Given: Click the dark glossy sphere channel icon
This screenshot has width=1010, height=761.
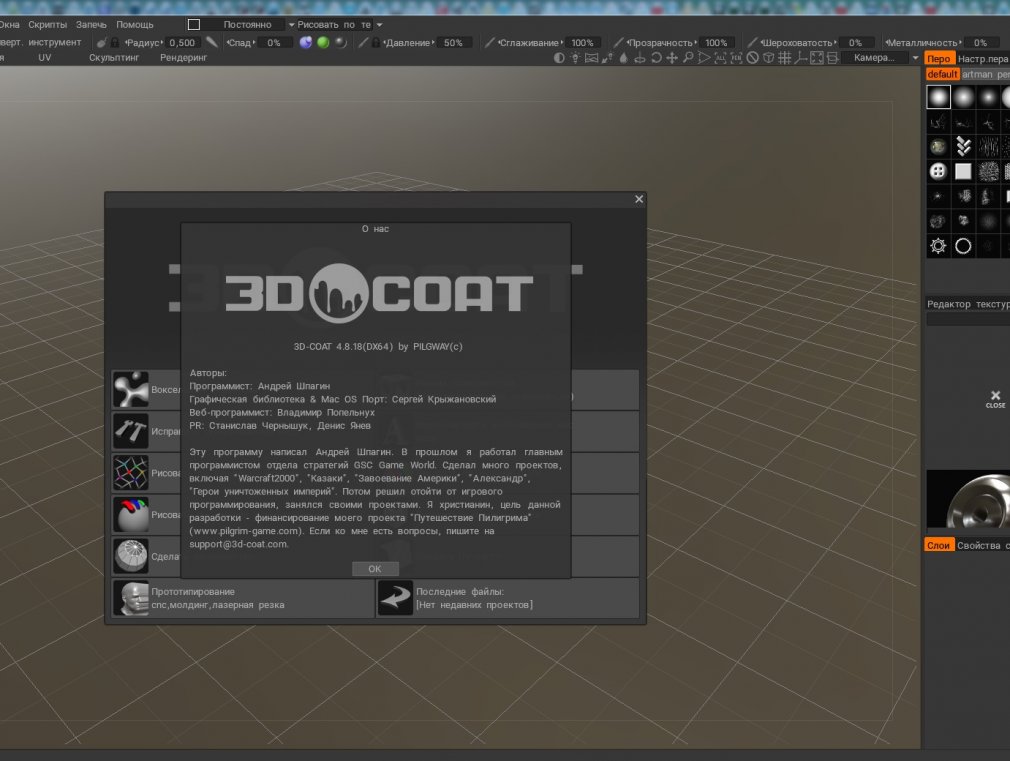Looking at the screenshot, I should 341,43.
